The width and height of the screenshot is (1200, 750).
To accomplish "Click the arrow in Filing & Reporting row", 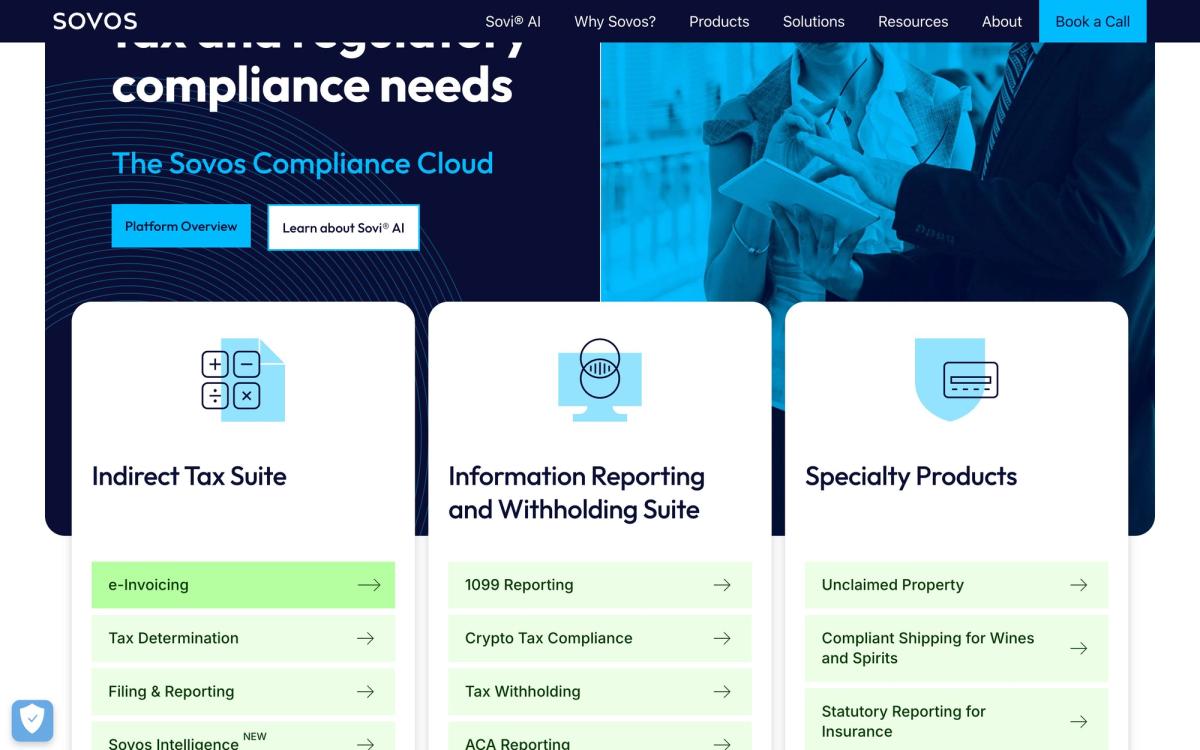I will [366, 691].
